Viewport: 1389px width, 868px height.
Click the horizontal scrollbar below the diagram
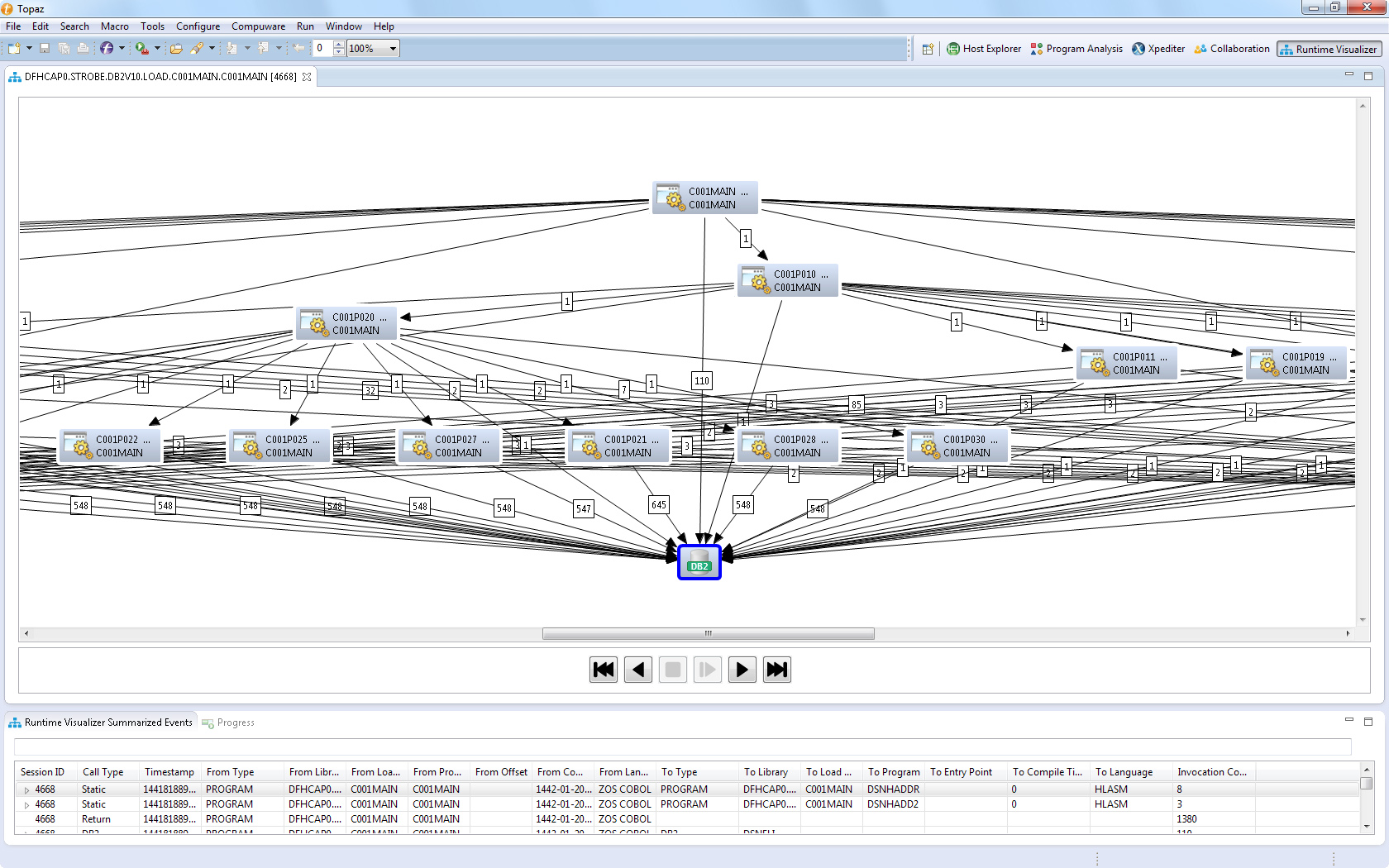click(x=707, y=633)
